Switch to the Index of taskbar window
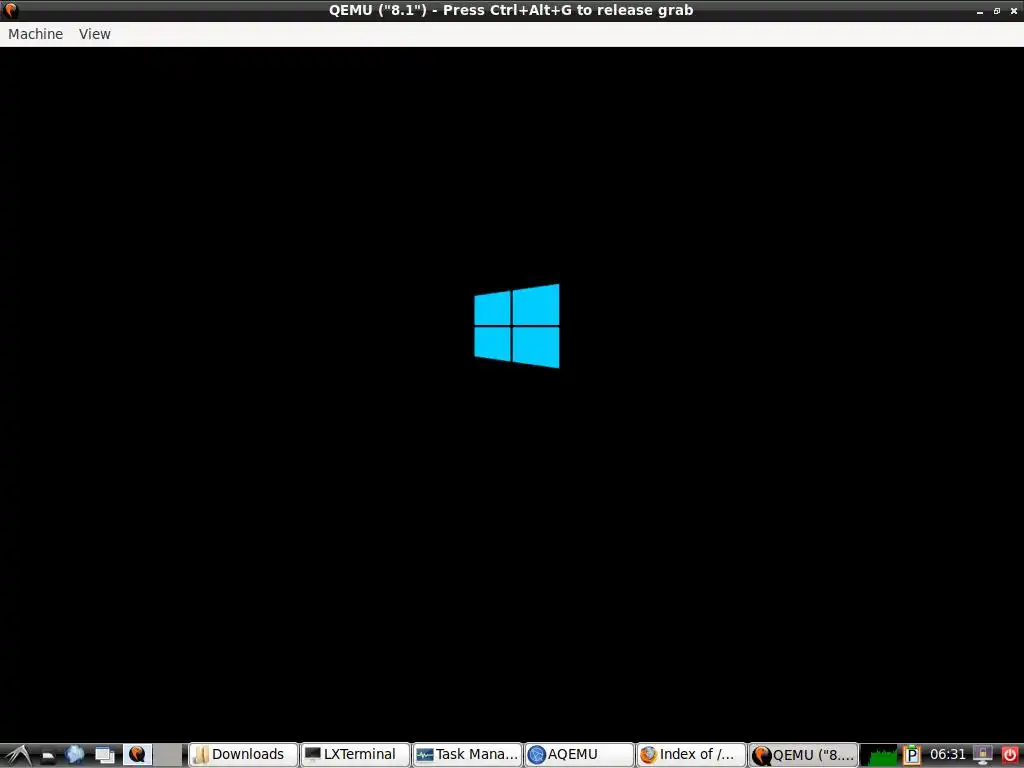Viewport: 1024px width, 768px height. [x=691, y=754]
